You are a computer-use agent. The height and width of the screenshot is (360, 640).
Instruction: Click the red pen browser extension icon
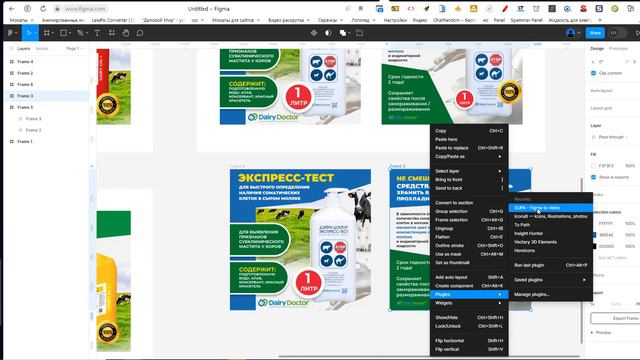pos(505,9)
